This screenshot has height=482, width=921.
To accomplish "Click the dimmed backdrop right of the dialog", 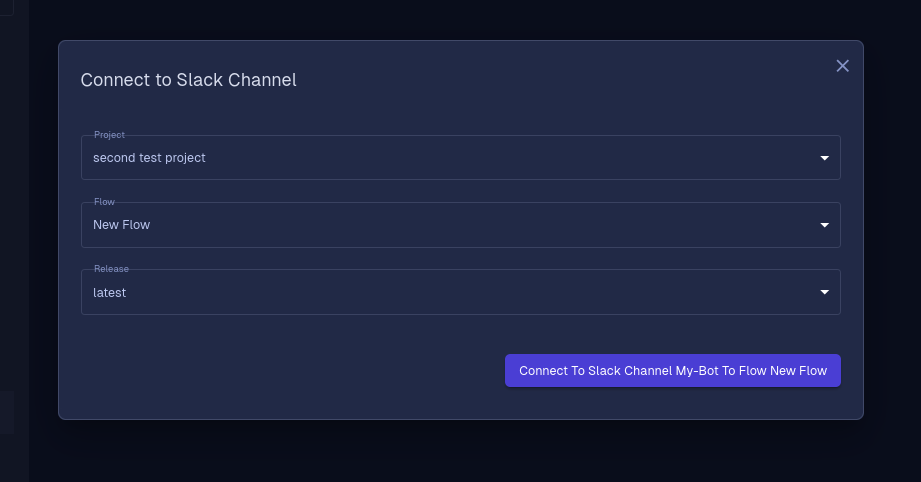I will pos(892,235).
